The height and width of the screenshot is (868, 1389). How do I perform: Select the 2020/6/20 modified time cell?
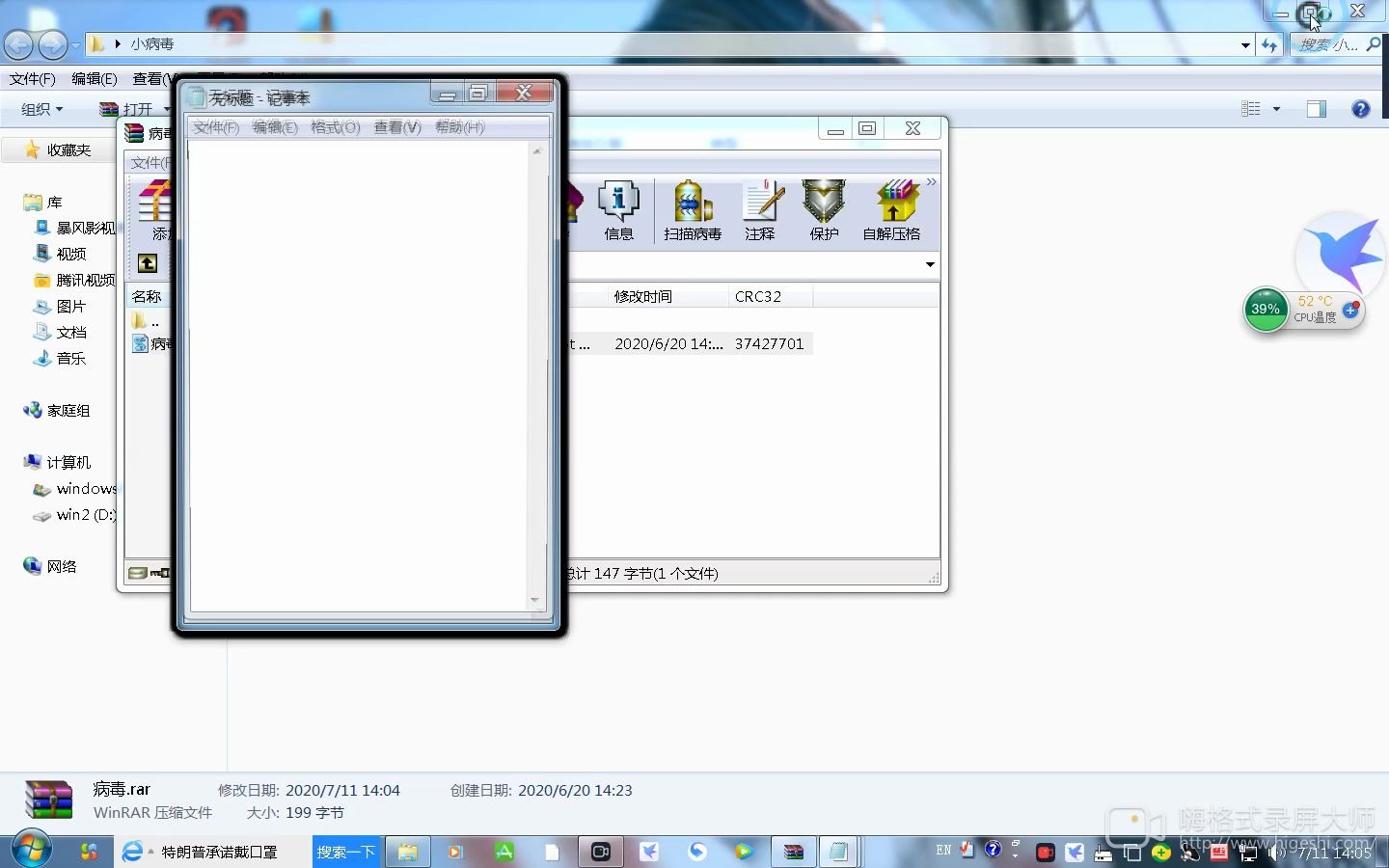click(x=668, y=343)
